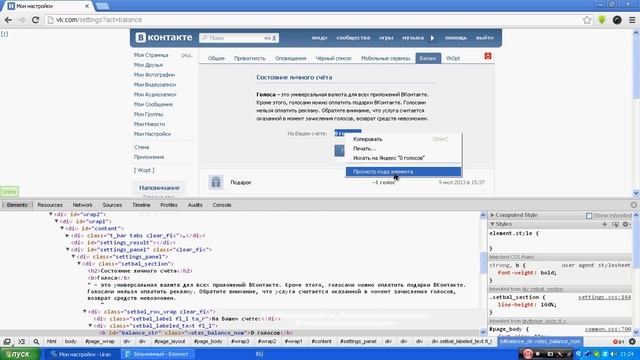Screen dimensions: 640x360
Task: Open the Resources tab in DevTools
Action: click(x=50, y=205)
